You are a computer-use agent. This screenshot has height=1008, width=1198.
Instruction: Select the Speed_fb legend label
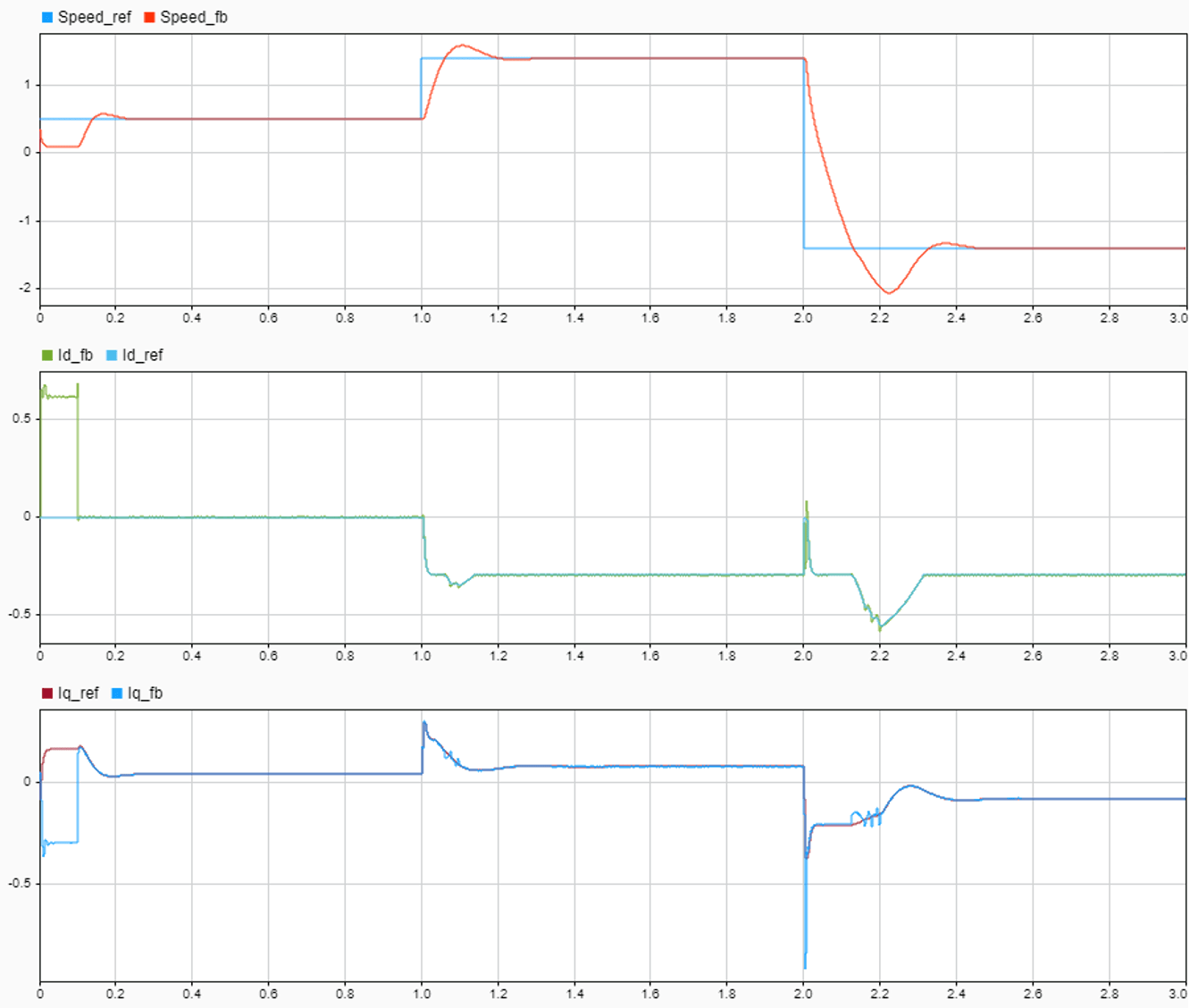click(x=194, y=17)
